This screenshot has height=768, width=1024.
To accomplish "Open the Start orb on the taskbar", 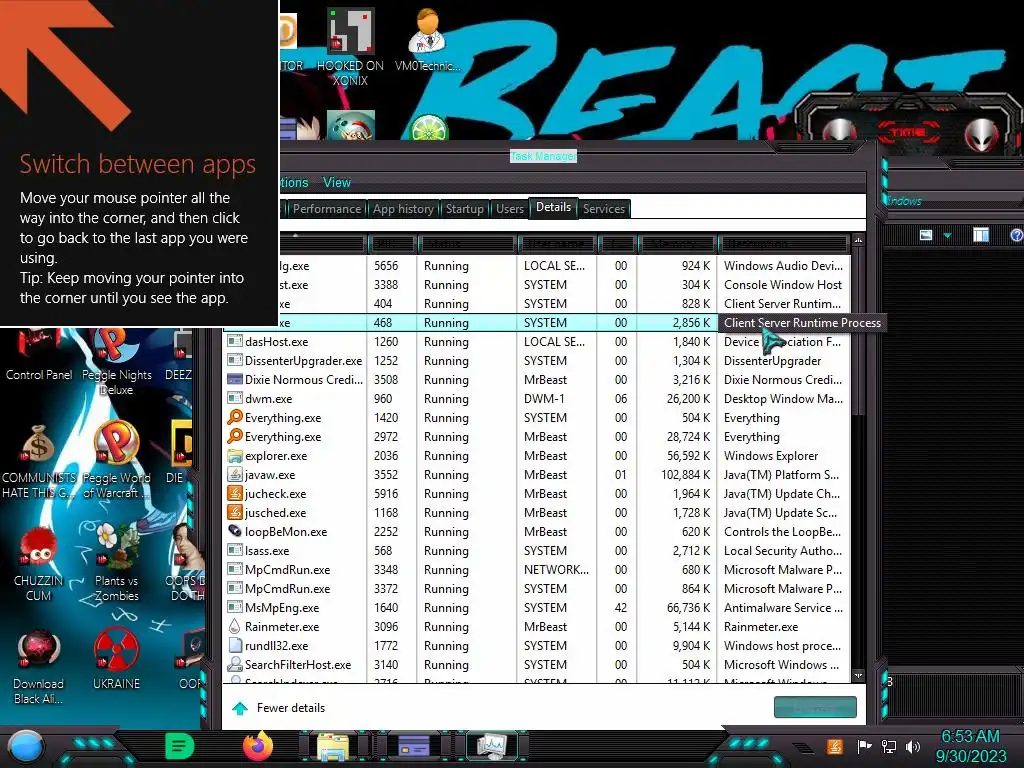I will 25,747.
